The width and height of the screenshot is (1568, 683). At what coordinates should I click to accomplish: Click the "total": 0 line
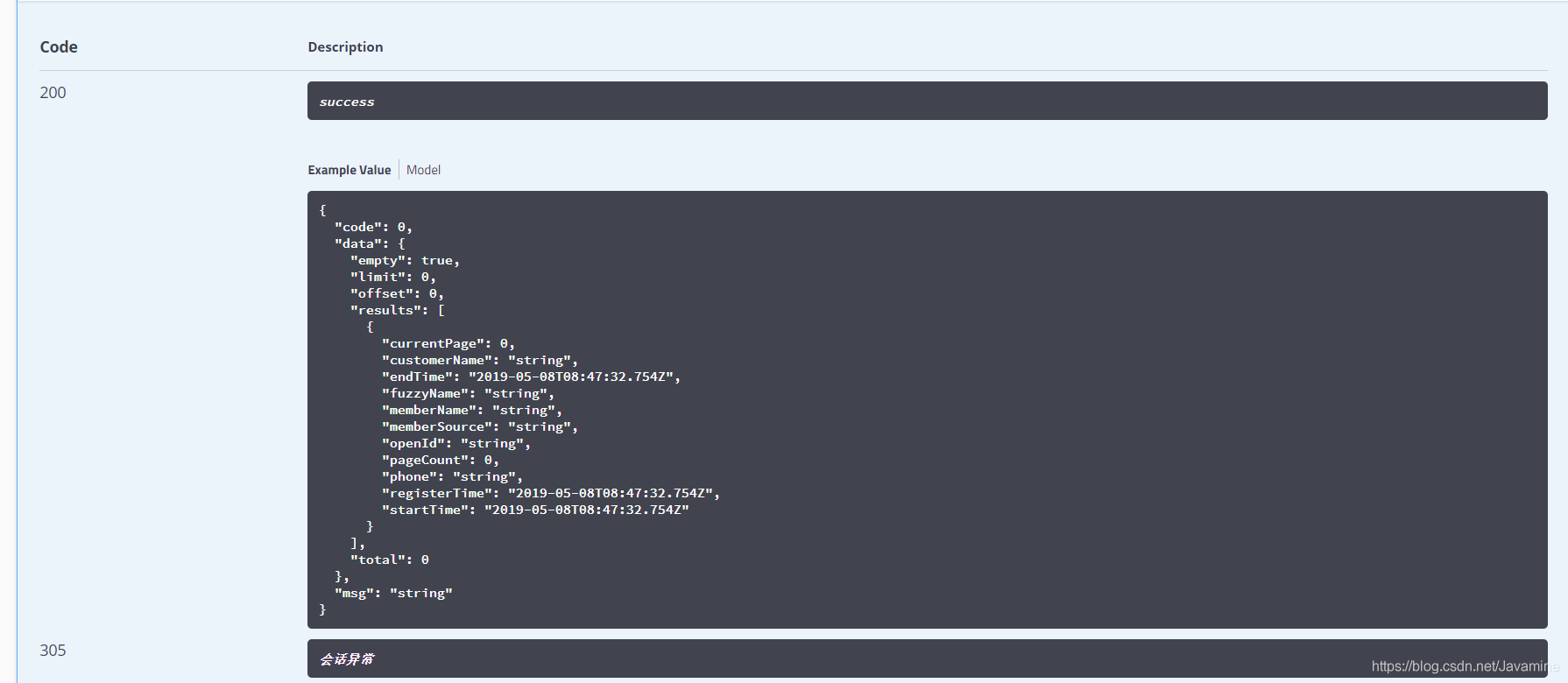pos(389,560)
